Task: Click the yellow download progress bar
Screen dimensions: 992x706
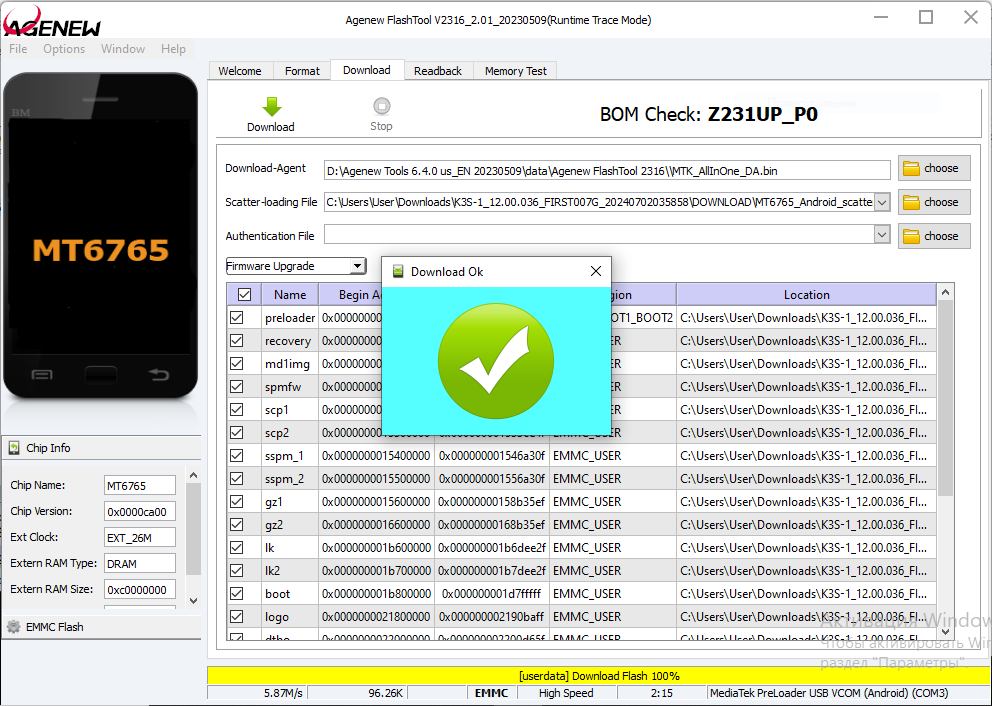Action: 598,676
